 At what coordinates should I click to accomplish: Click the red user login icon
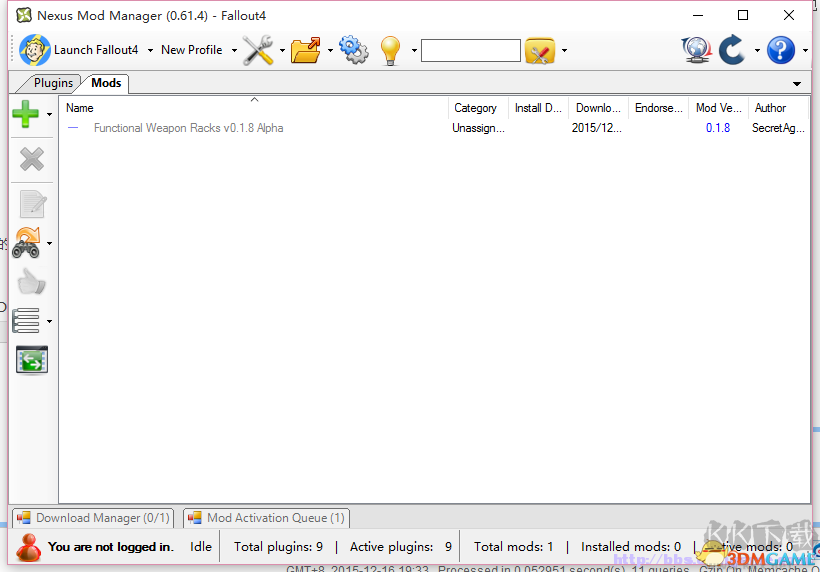[28, 547]
